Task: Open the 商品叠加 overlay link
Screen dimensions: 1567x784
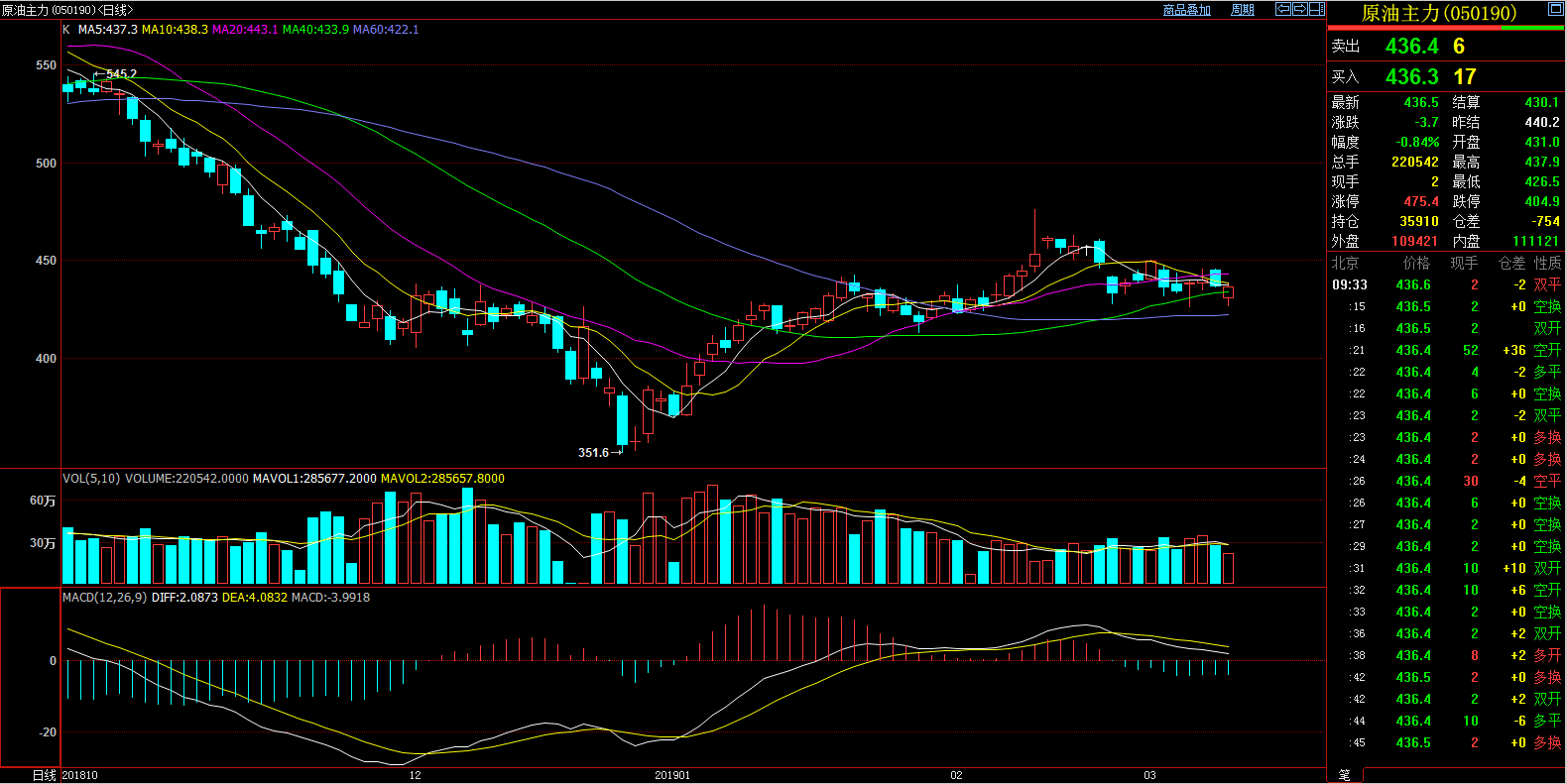Action: coord(1187,10)
